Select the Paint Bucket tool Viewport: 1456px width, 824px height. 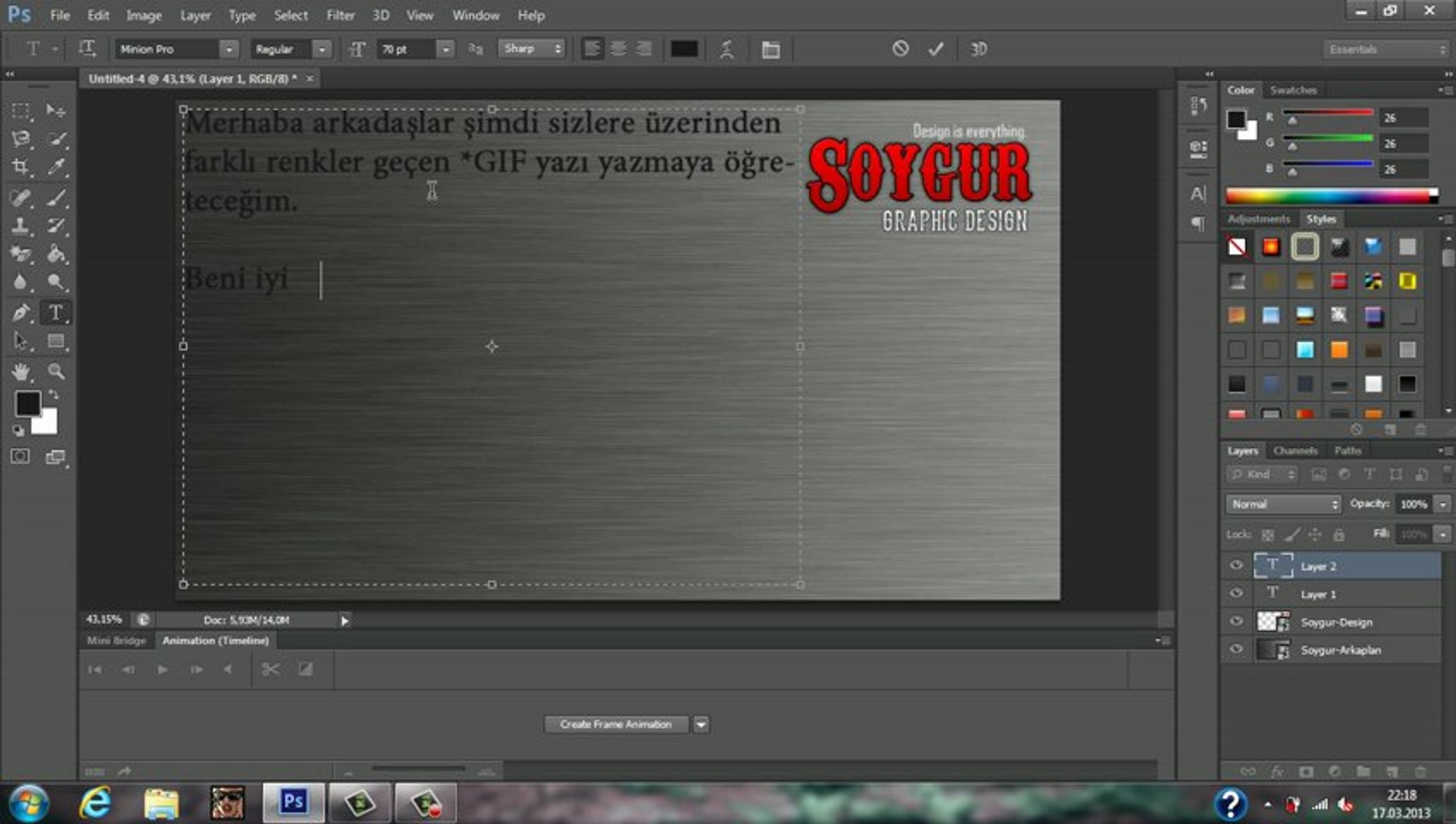pos(56,254)
